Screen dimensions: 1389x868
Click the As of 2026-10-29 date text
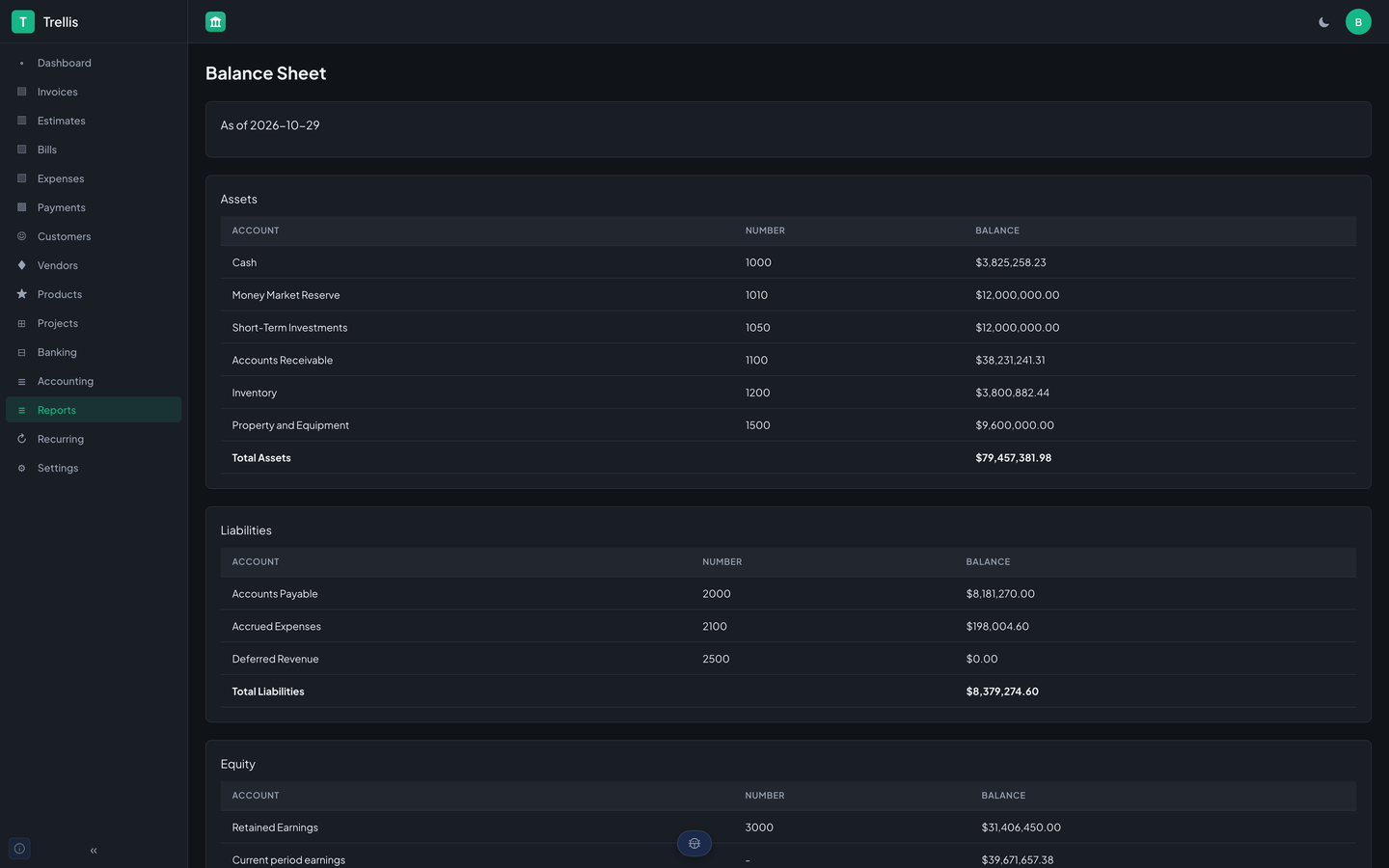tap(270, 125)
